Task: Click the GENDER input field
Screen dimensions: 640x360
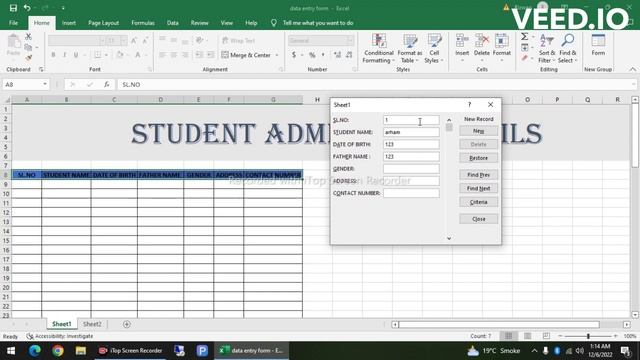Action: (x=411, y=169)
